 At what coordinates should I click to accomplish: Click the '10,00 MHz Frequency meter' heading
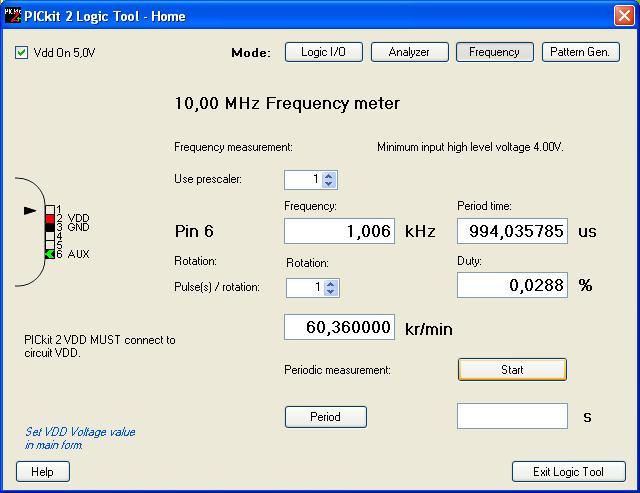pyautogui.click(x=287, y=103)
